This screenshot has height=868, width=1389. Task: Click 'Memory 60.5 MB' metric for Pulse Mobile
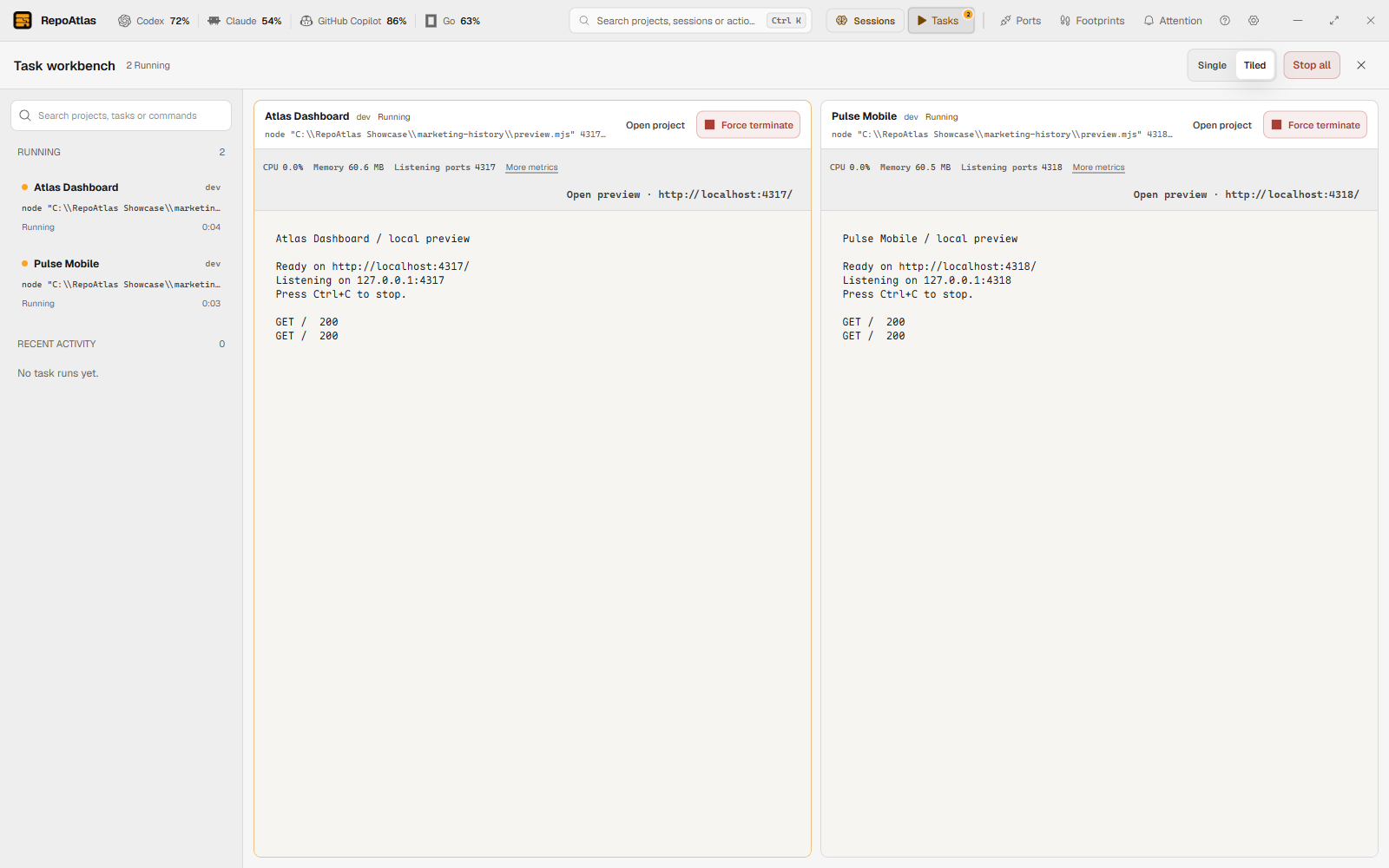tap(915, 168)
